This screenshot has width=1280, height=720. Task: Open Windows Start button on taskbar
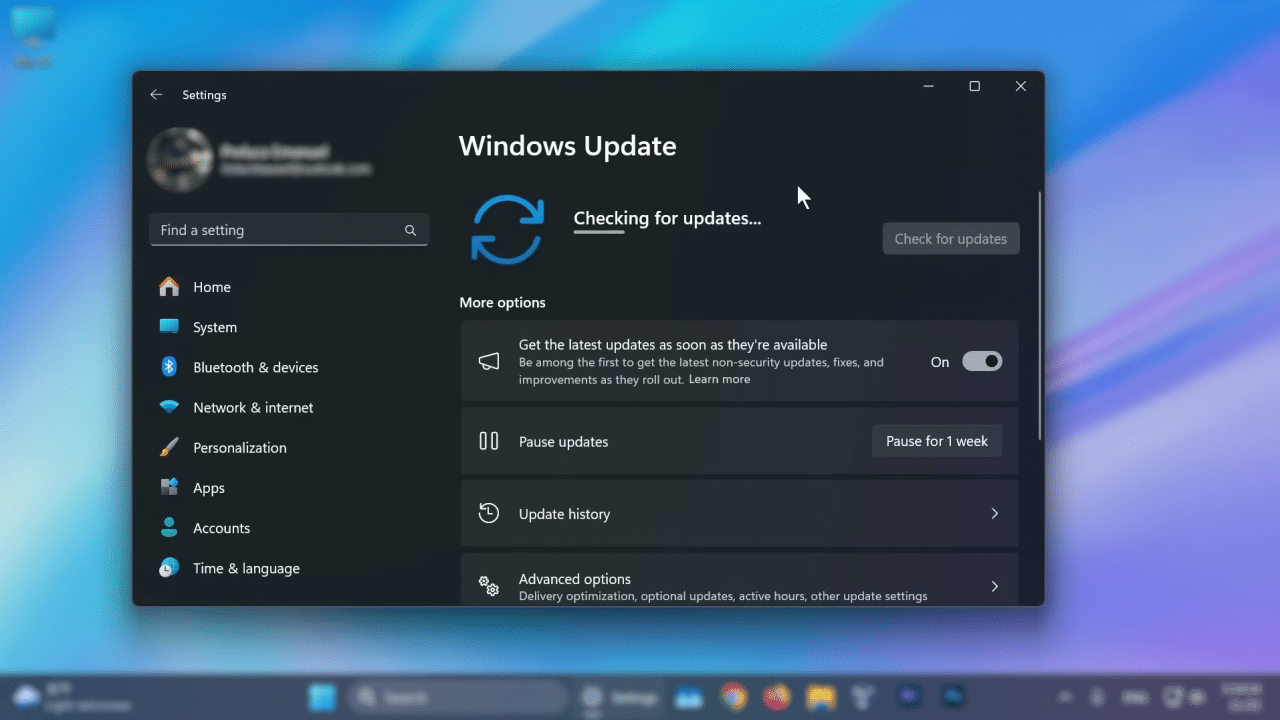pyautogui.click(x=323, y=697)
